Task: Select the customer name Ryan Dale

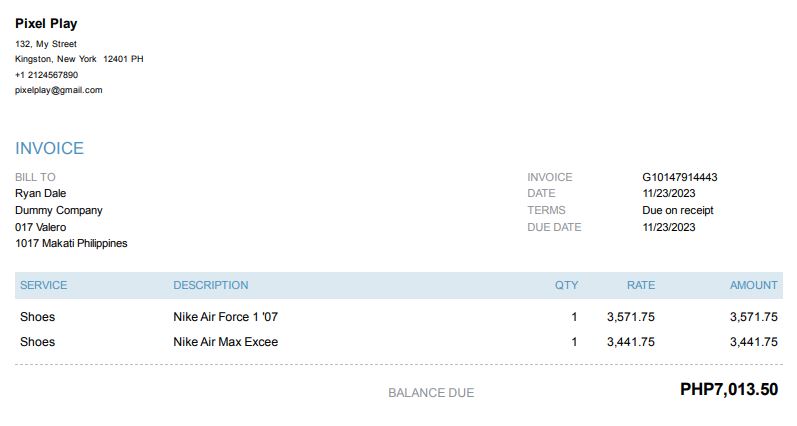Action: click(40, 193)
